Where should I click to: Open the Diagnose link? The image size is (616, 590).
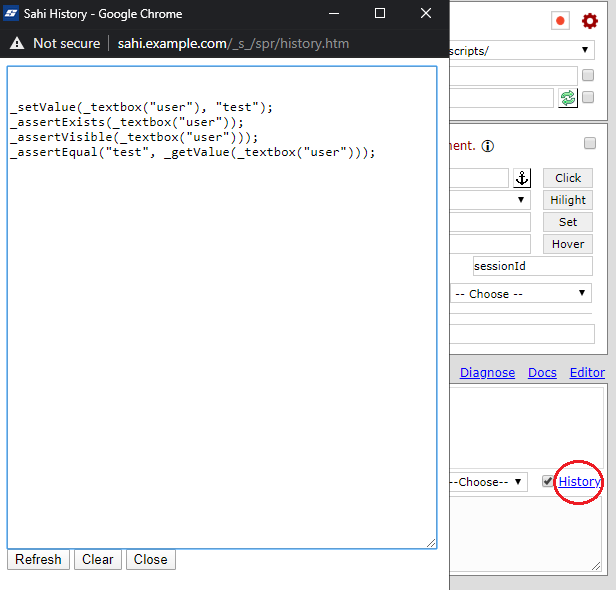[x=487, y=373]
